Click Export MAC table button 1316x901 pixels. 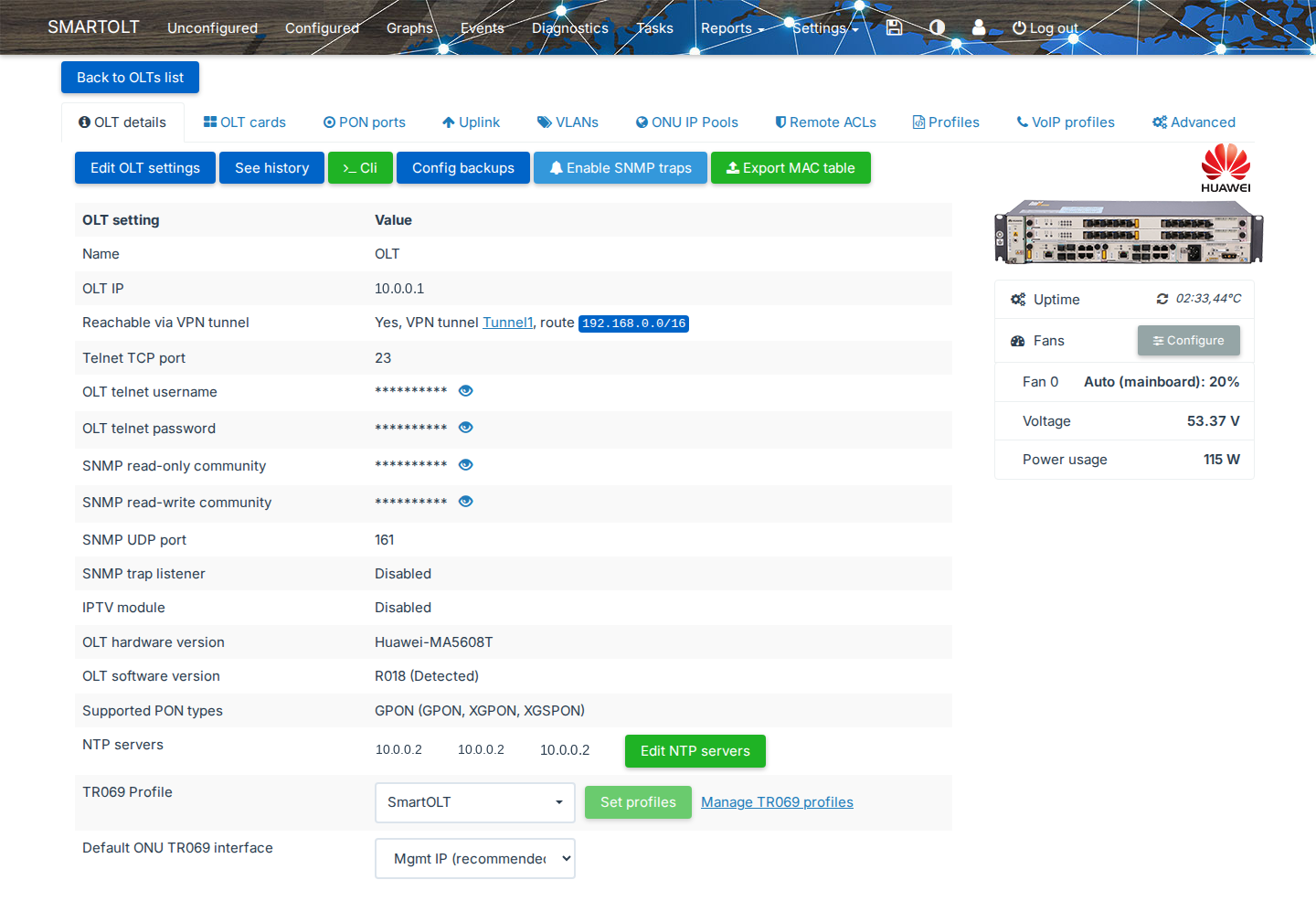[x=791, y=168]
